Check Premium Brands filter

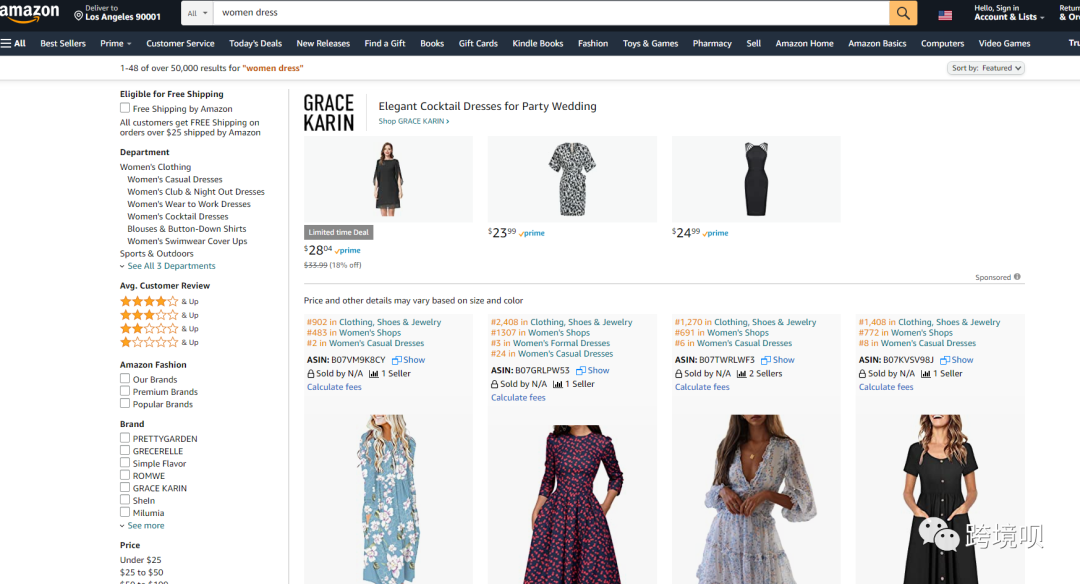click(x=125, y=391)
